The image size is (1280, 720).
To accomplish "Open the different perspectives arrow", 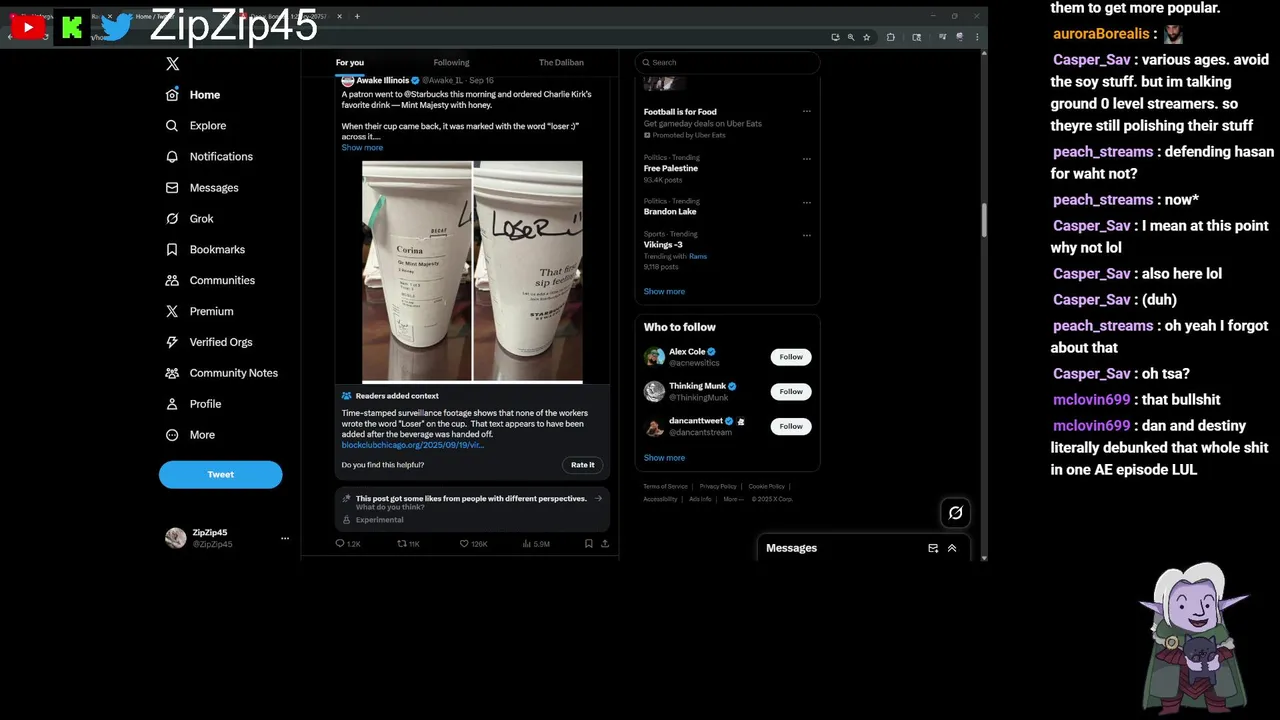I will tap(598, 498).
